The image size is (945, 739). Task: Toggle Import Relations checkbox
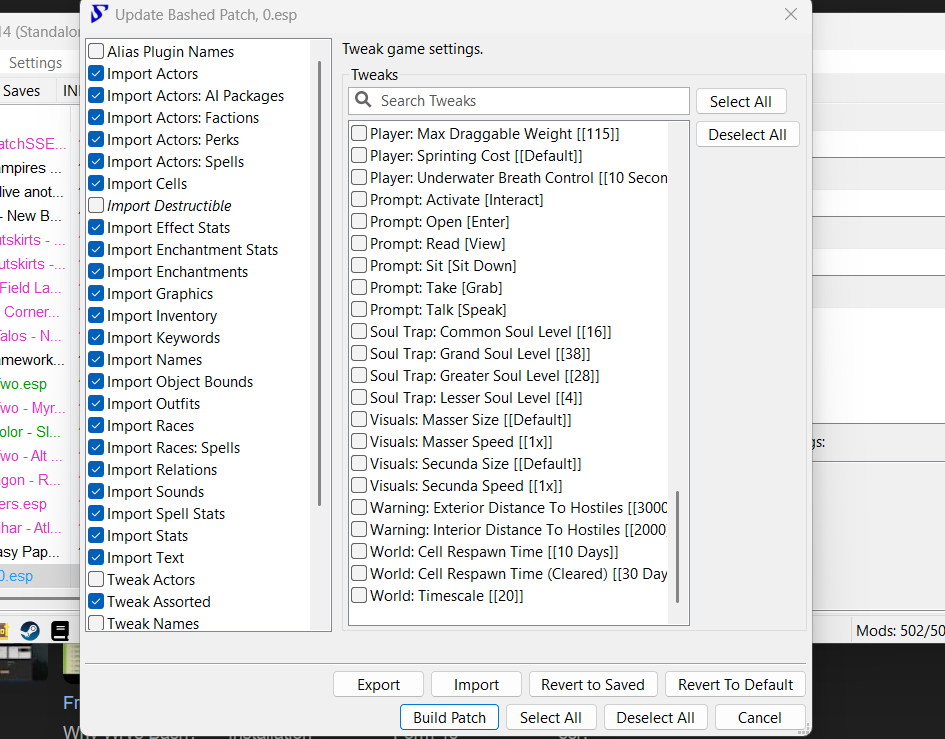point(96,470)
